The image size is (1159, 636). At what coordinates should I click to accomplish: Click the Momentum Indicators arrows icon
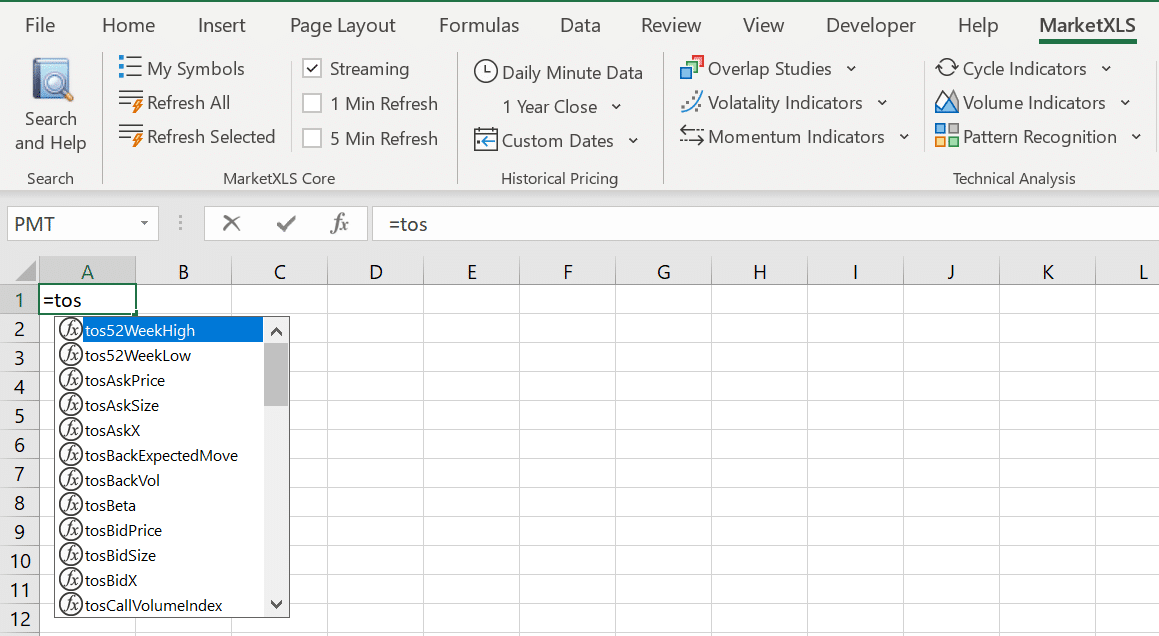coord(692,135)
